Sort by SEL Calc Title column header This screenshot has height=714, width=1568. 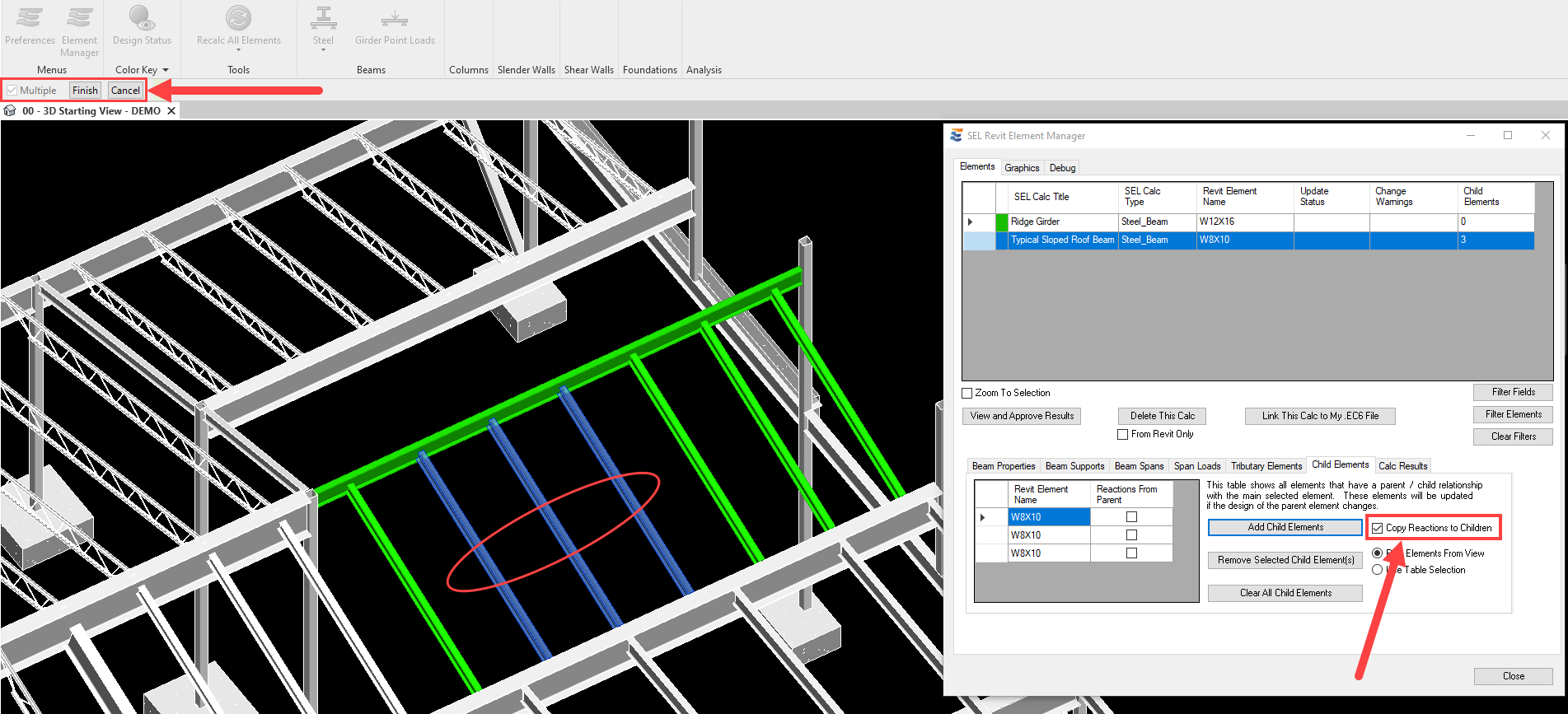[x=1063, y=197]
